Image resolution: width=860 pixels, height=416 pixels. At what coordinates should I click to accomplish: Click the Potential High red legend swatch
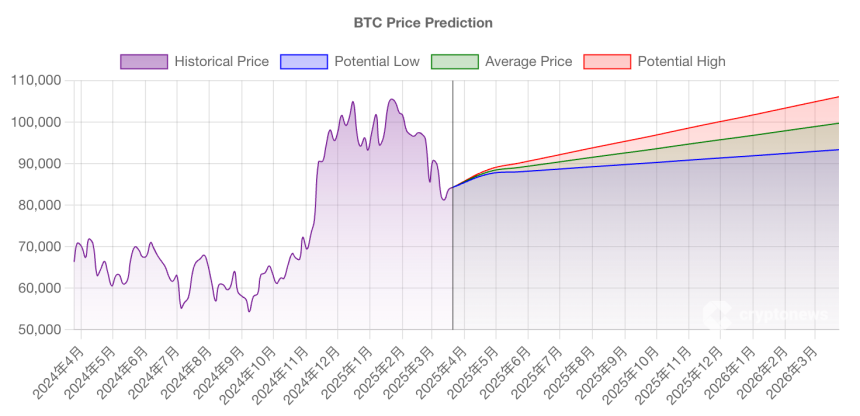[607, 61]
